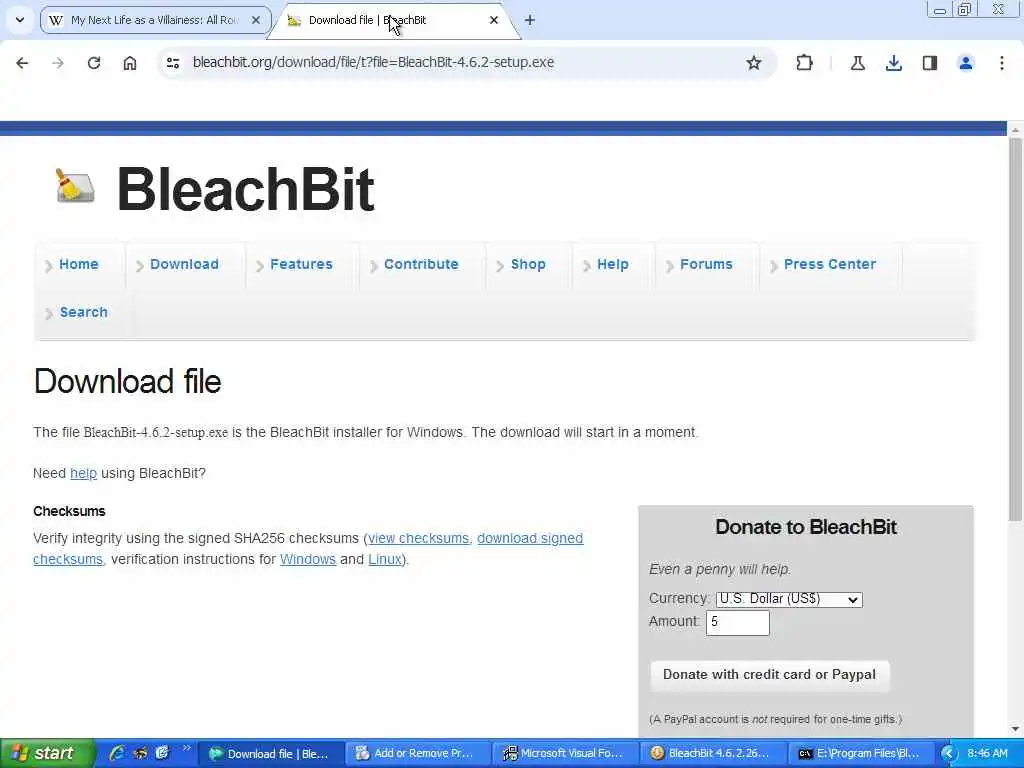The image size is (1024, 768).
Task: Show browser Downloads icon
Action: point(893,63)
